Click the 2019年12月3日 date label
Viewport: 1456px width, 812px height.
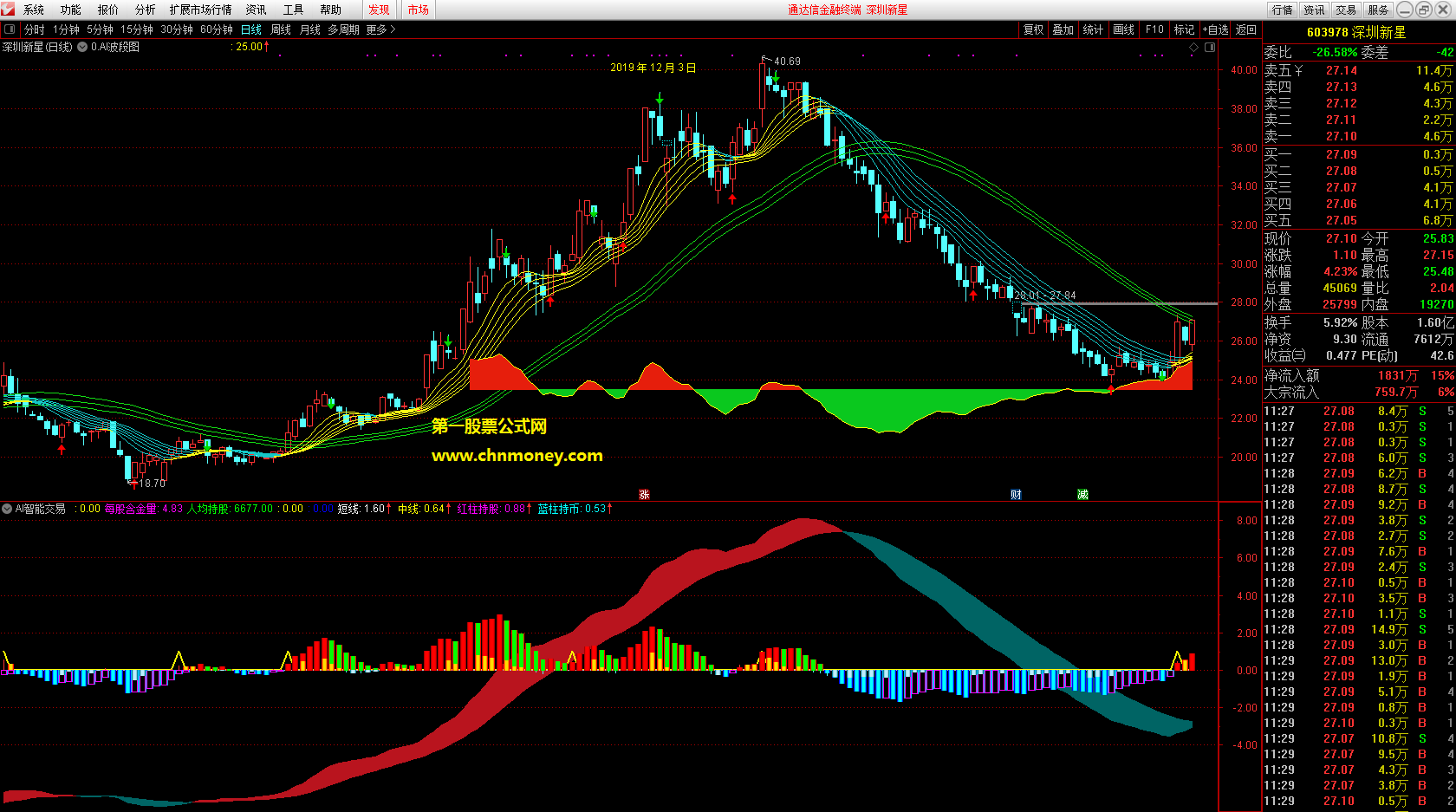tap(653, 68)
